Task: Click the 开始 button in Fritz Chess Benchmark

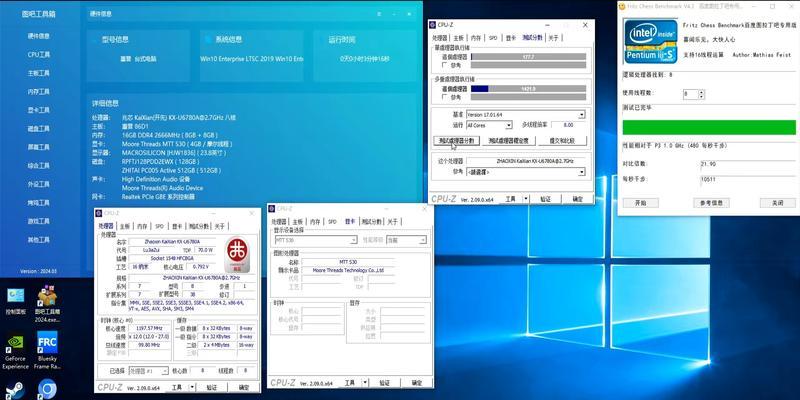Action: 640,203
